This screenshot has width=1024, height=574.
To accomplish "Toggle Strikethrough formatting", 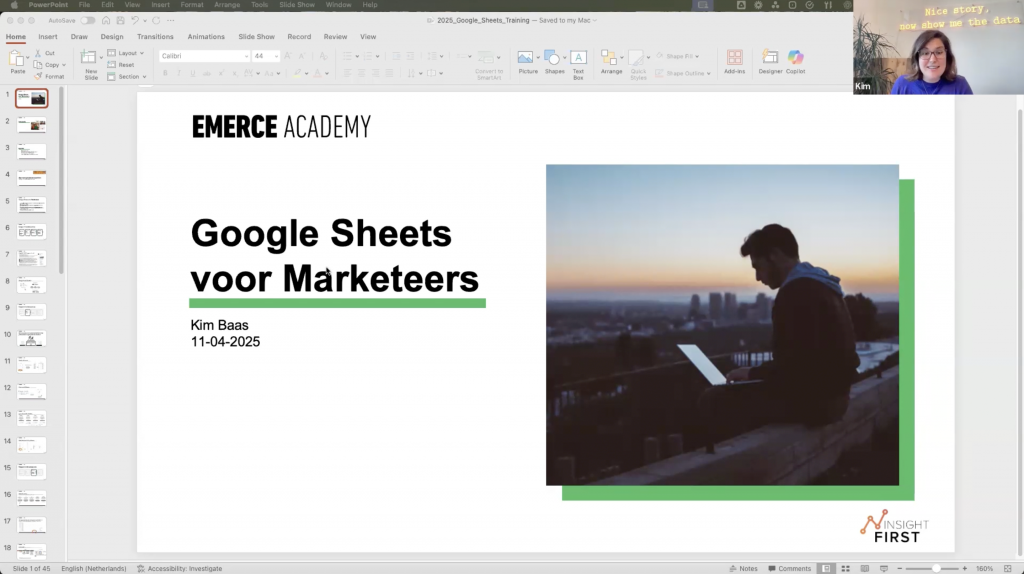I will click(206, 73).
